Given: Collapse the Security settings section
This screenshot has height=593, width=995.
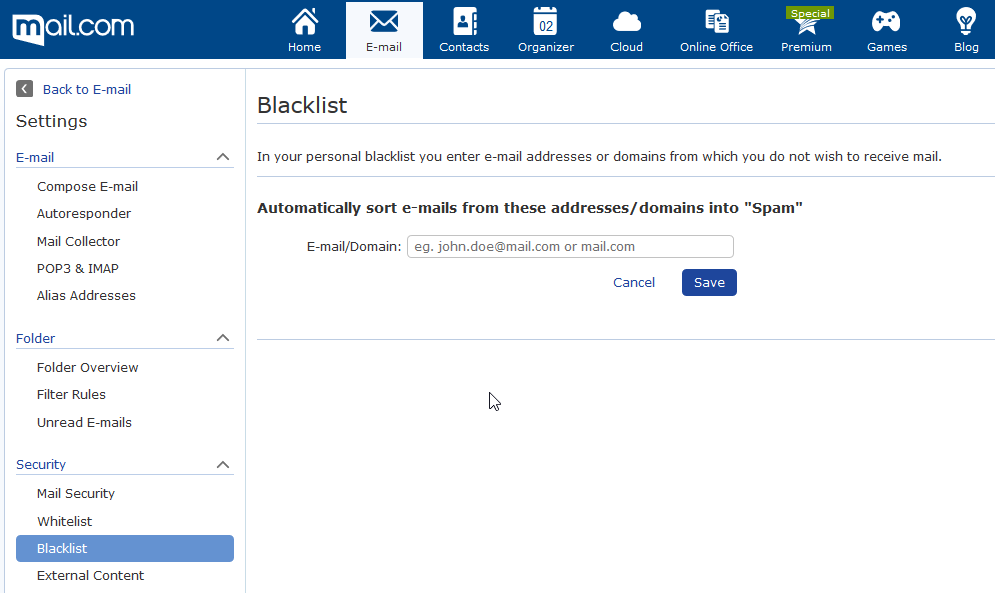Looking at the screenshot, I should [223, 465].
